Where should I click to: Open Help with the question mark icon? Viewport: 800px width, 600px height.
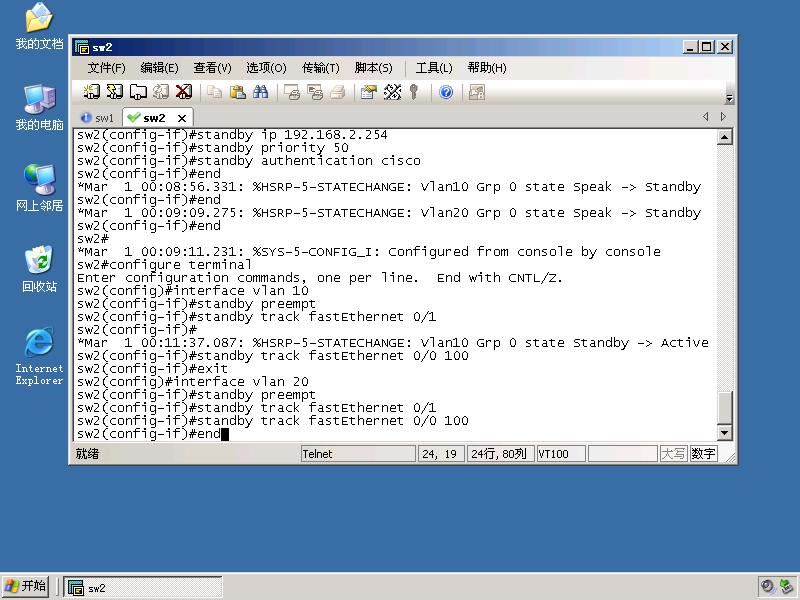tap(446, 92)
